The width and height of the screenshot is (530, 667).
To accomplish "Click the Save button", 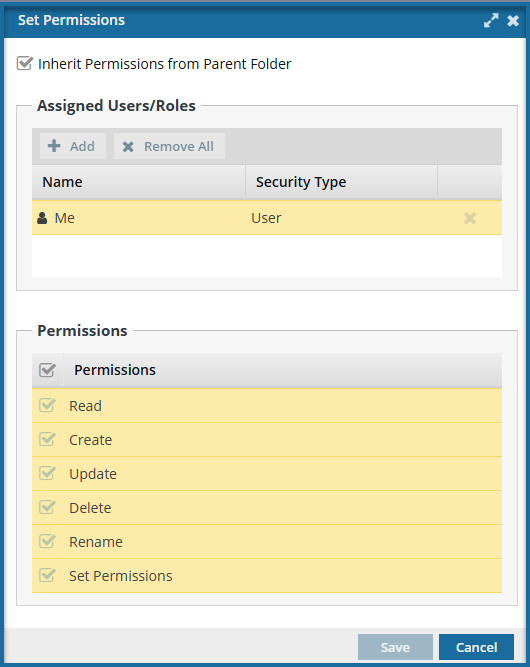I will click(395, 647).
